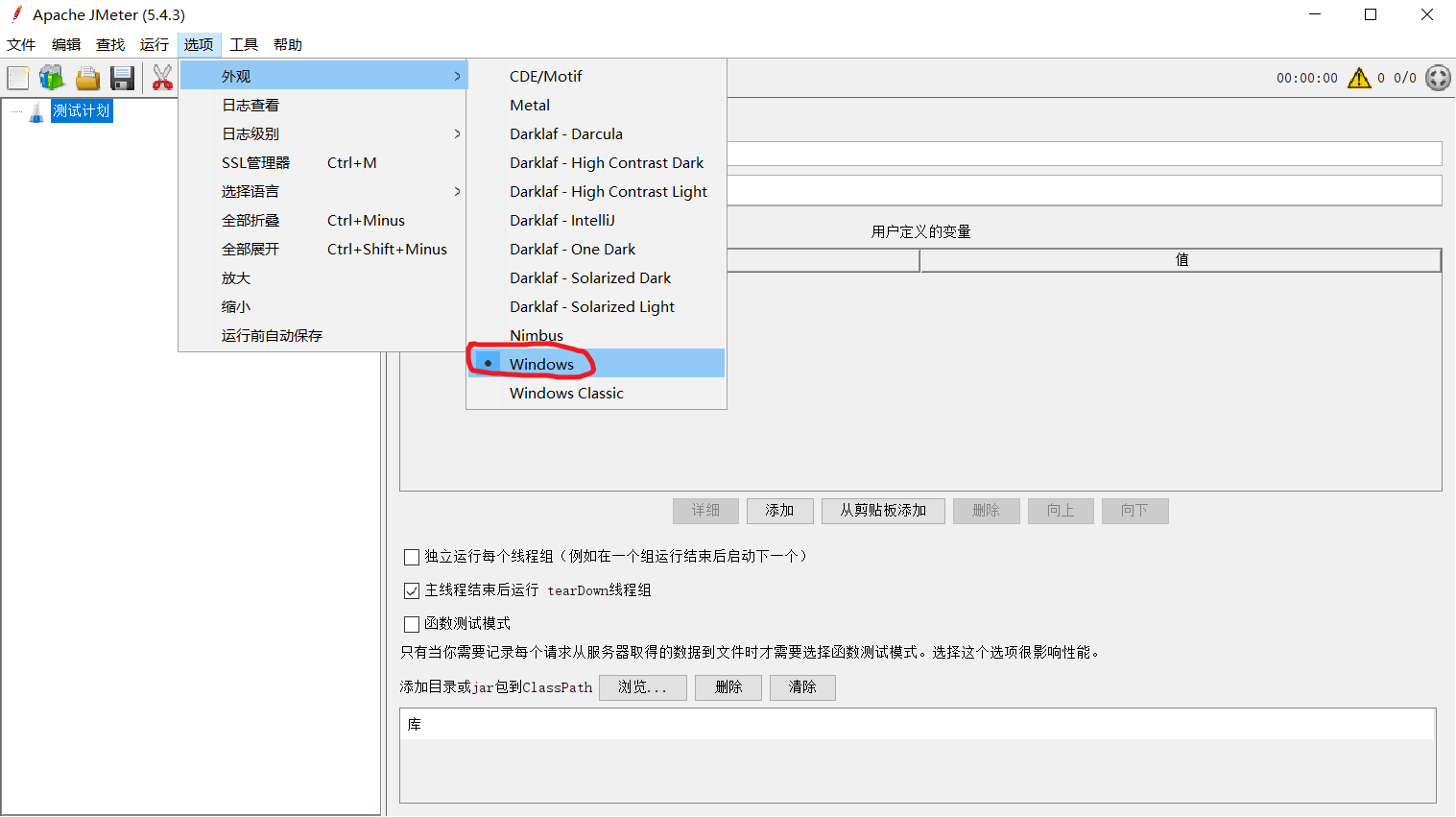1456x817 pixels.
Task: Choose 全部折叠 from the menu
Action: pyautogui.click(x=323, y=220)
